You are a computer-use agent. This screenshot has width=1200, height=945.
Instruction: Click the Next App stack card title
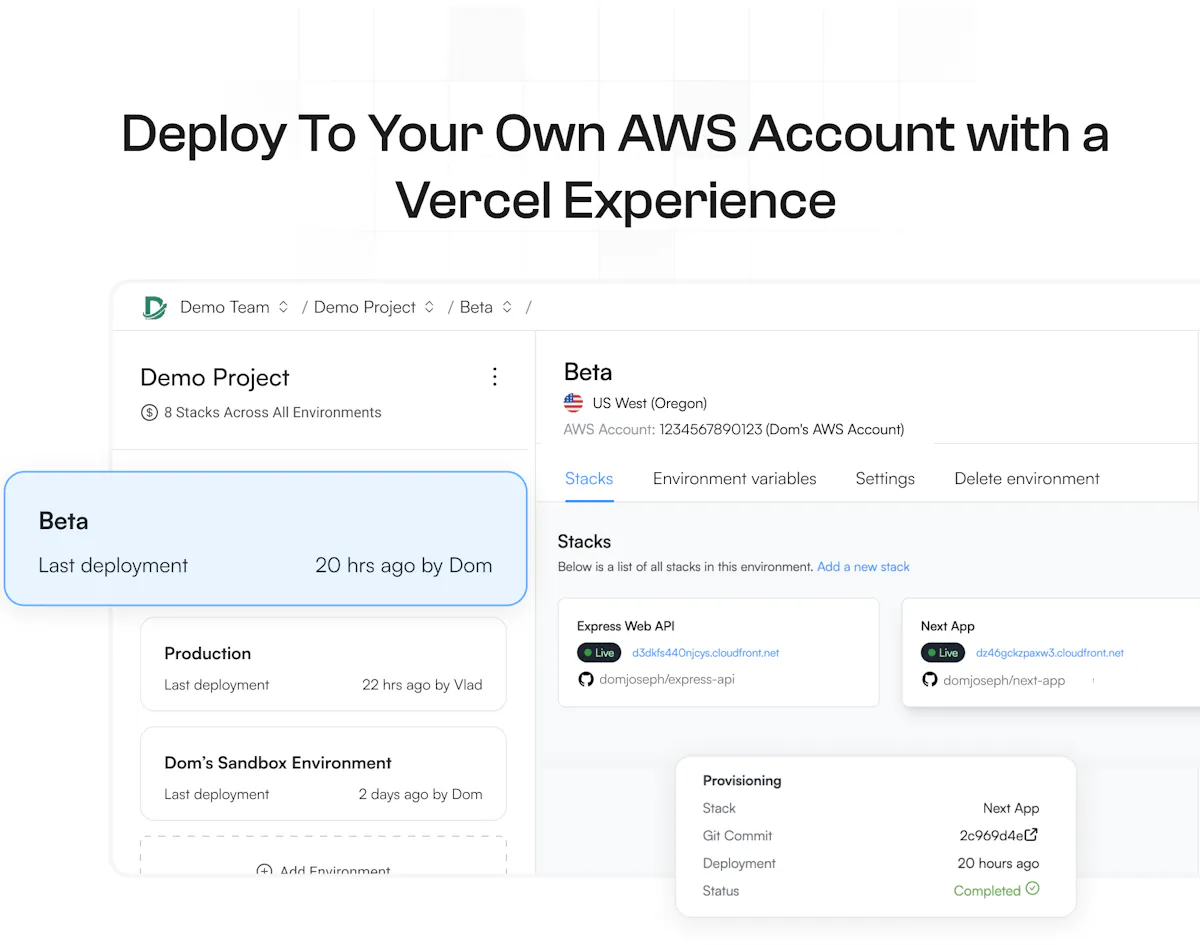click(948, 626)
